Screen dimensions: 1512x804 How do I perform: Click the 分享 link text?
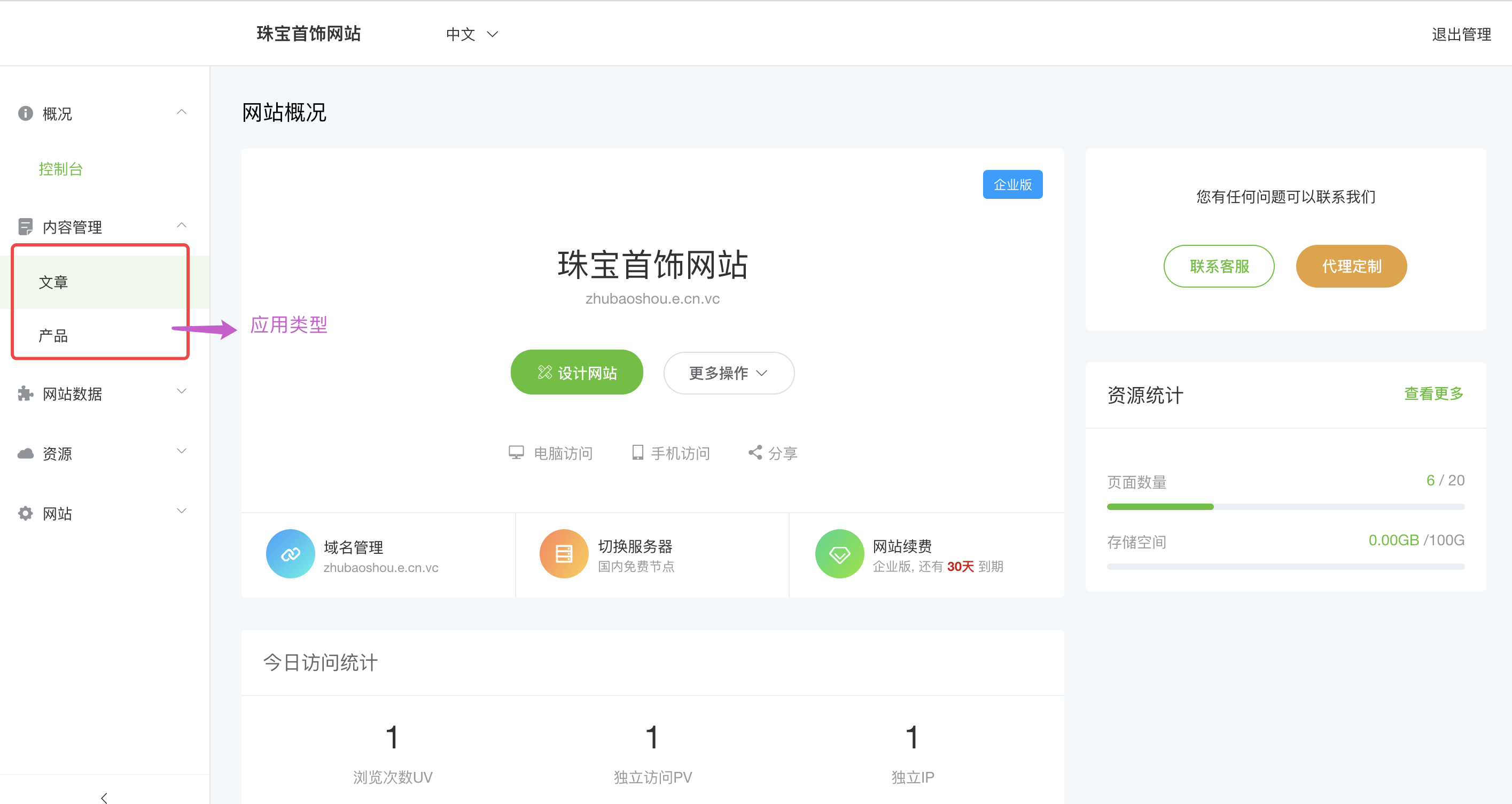(783, 453)
